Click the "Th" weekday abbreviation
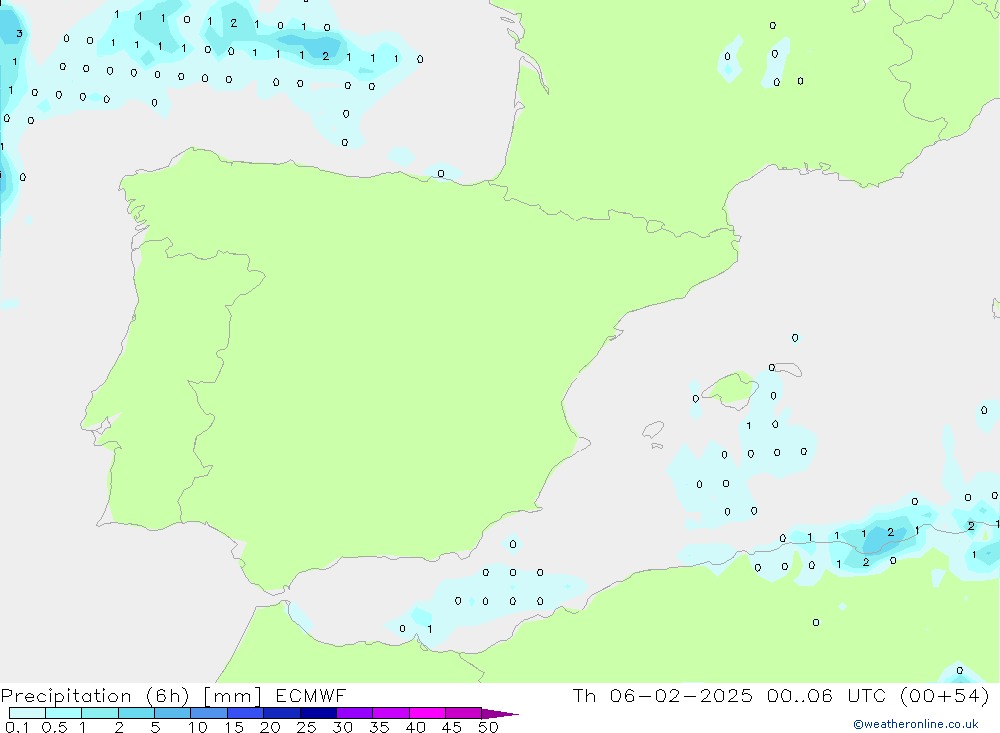Image resolution: width=1000 pixels, height=733 pixels. (584, 695)
